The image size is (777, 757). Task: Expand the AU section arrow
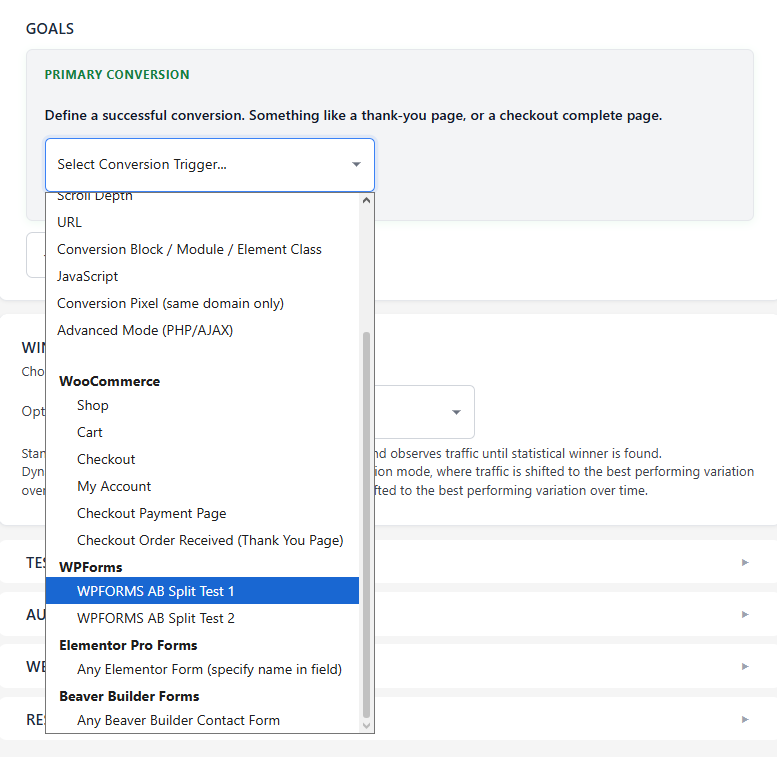pyautogui.click(x=745, y=614)
